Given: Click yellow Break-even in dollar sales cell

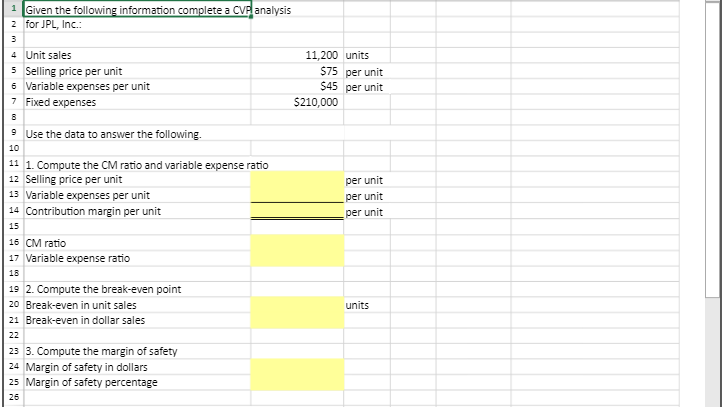Looking at the screenshot, I should tap(297, 320).
